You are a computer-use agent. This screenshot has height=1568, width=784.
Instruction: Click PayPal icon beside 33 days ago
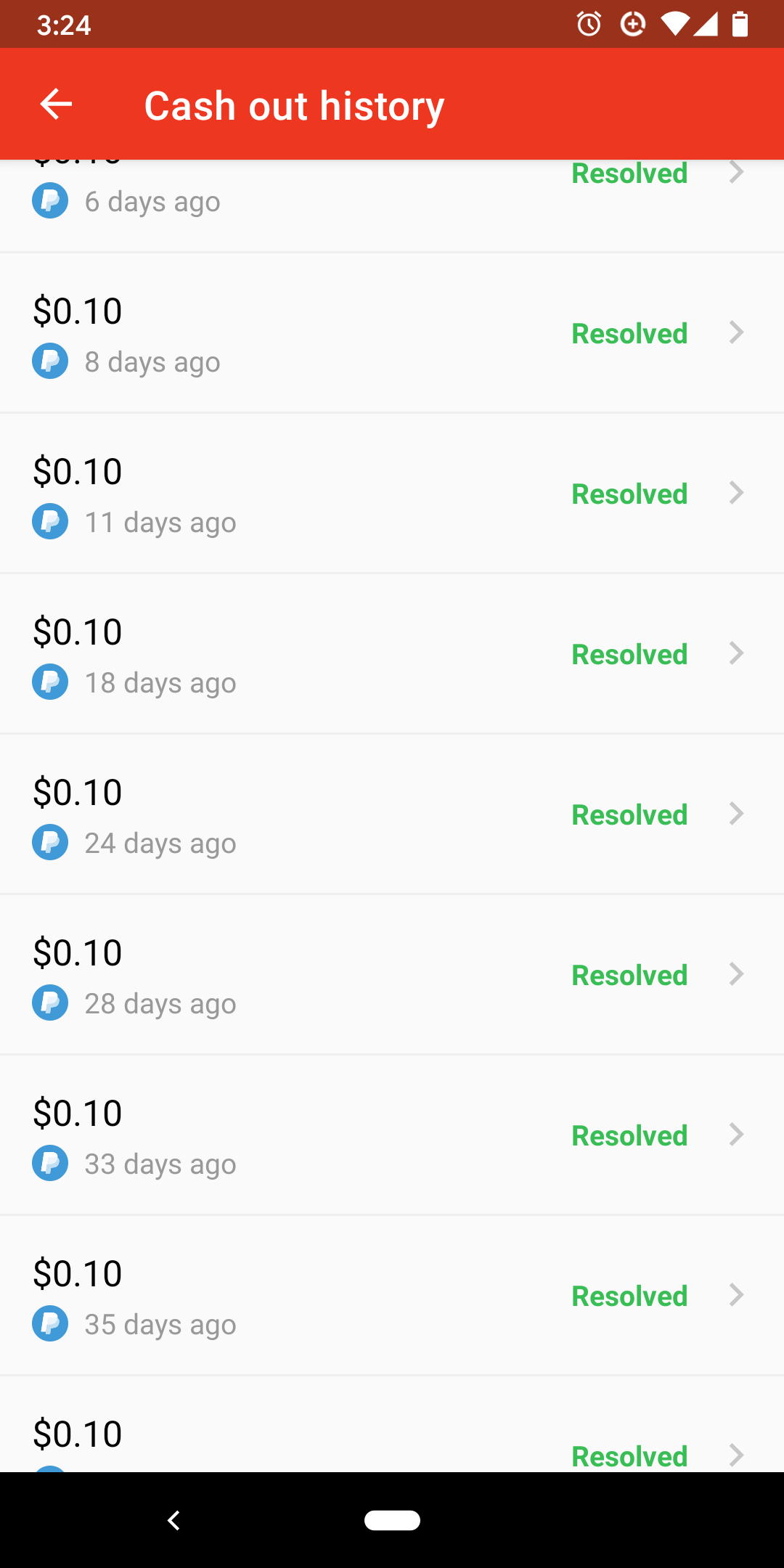point(50,1164)
